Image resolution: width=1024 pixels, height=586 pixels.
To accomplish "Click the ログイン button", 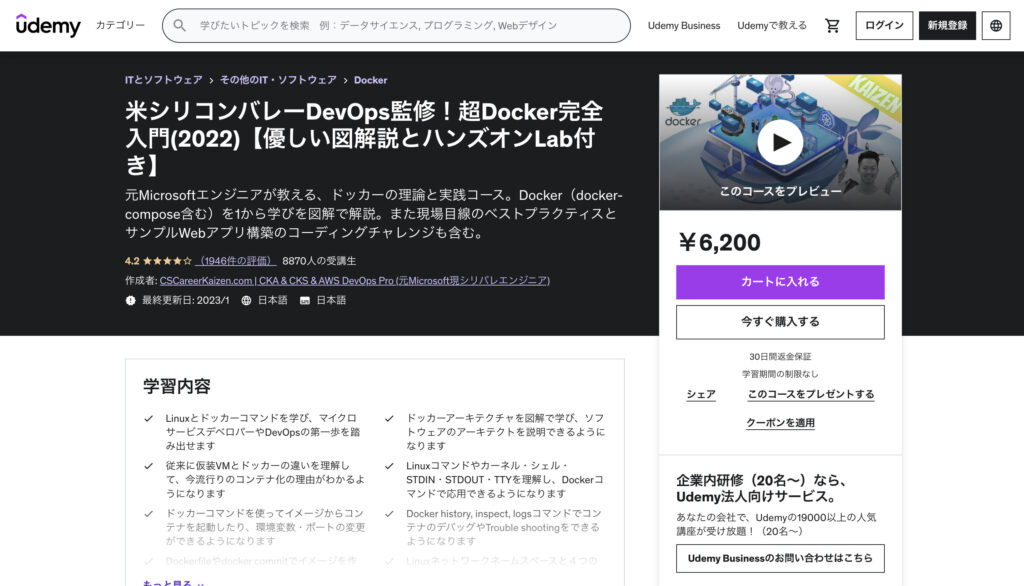I will pos(884,25).
